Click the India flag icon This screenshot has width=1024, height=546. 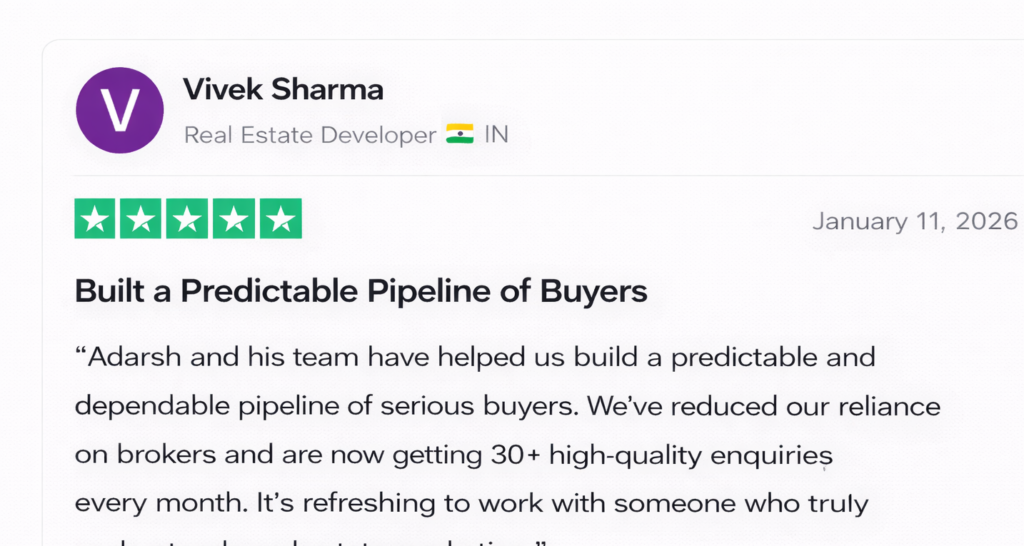click(460, 134)
